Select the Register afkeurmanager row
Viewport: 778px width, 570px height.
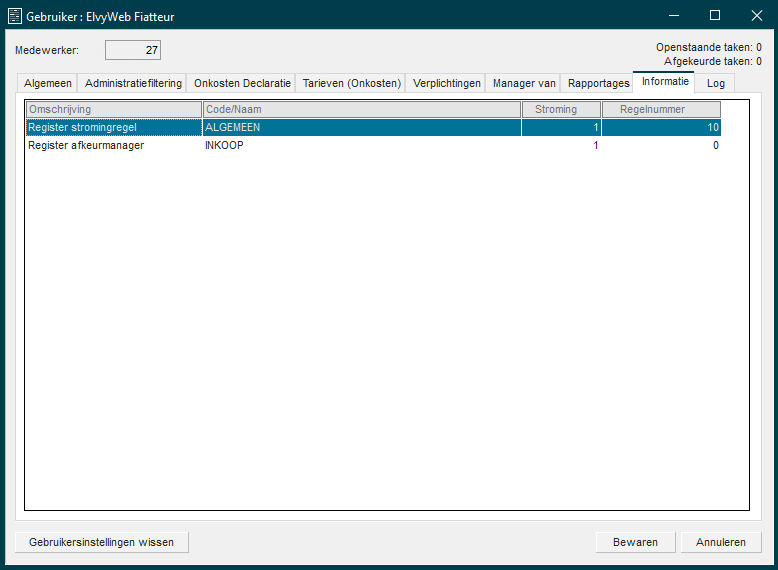coord(373,145)
